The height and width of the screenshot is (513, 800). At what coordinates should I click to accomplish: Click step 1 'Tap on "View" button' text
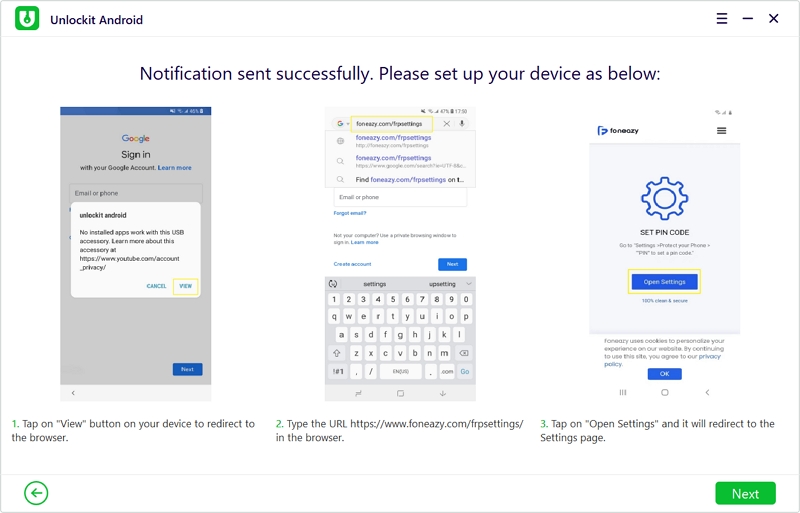tap(133, 430)
